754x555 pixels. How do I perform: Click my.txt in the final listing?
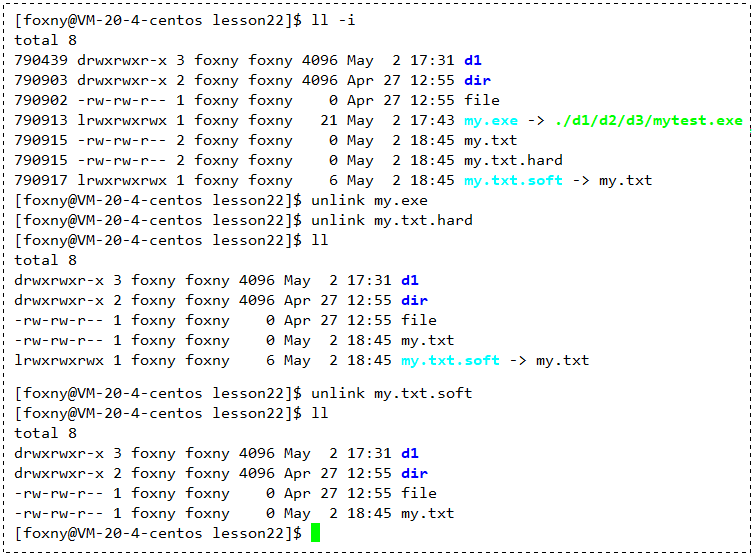[427, 513]
